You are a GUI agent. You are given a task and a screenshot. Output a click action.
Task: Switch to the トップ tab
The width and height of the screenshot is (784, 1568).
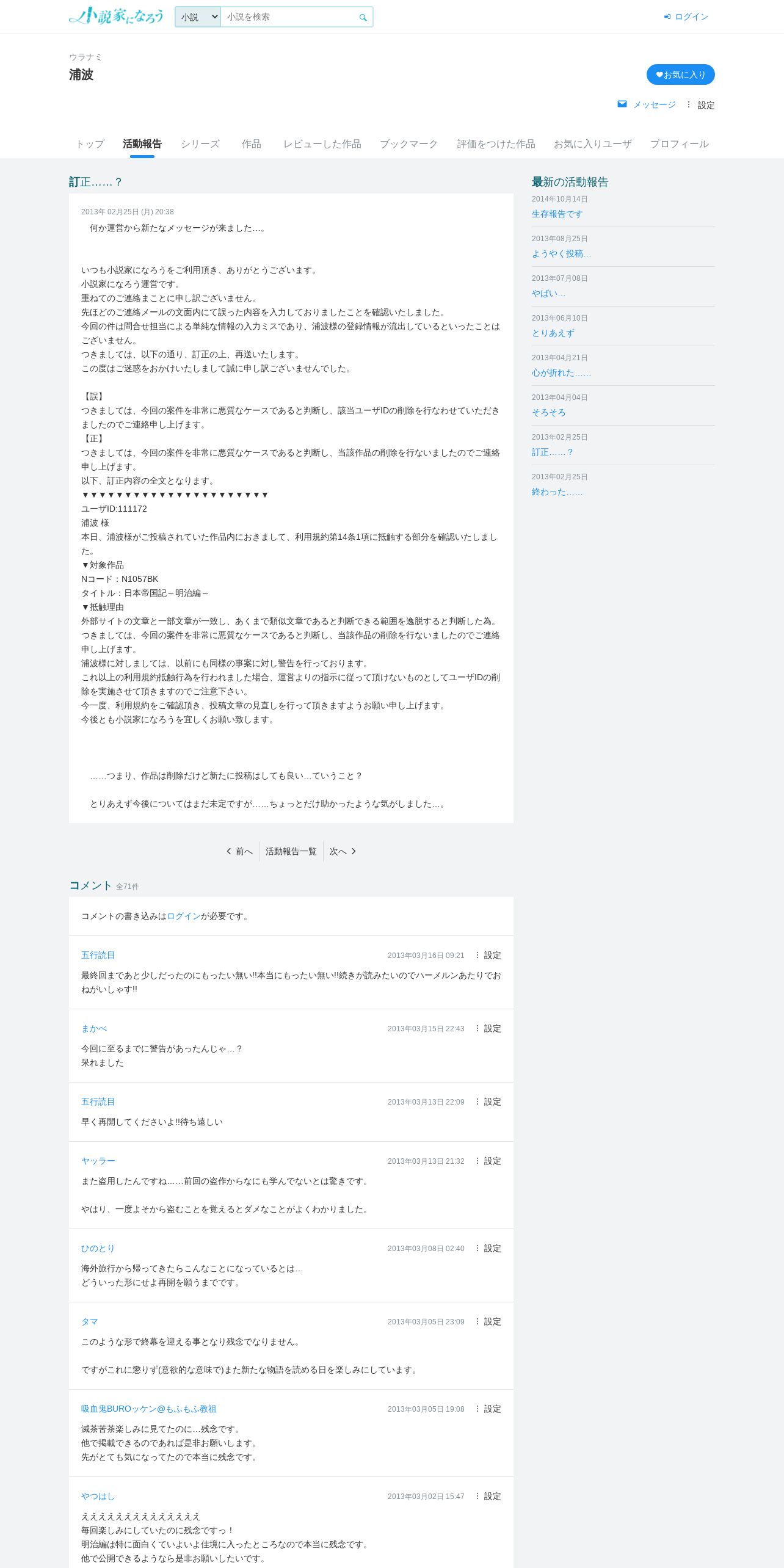pos(90,144)
